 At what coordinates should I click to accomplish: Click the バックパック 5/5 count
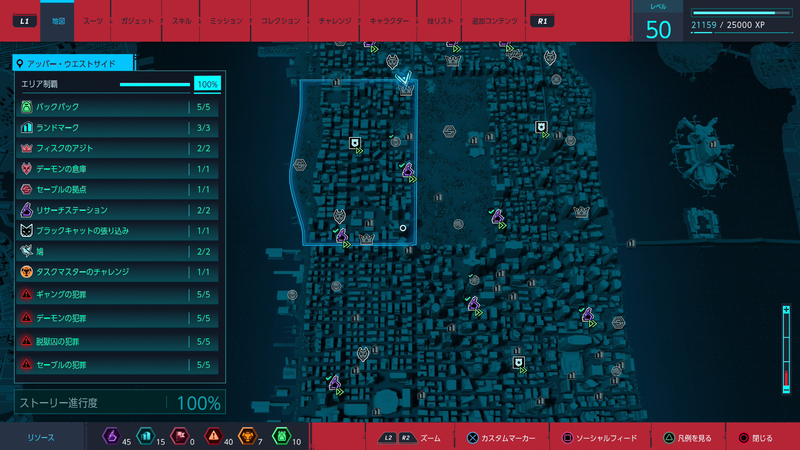pos(204,107)
